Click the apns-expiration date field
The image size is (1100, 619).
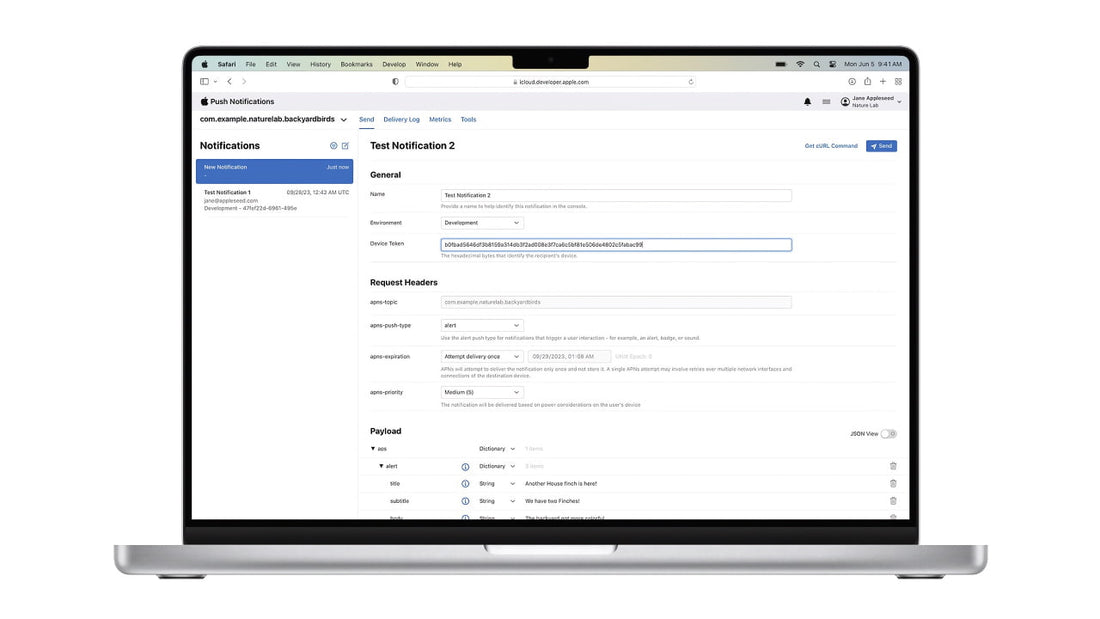(x=569, y=357)
